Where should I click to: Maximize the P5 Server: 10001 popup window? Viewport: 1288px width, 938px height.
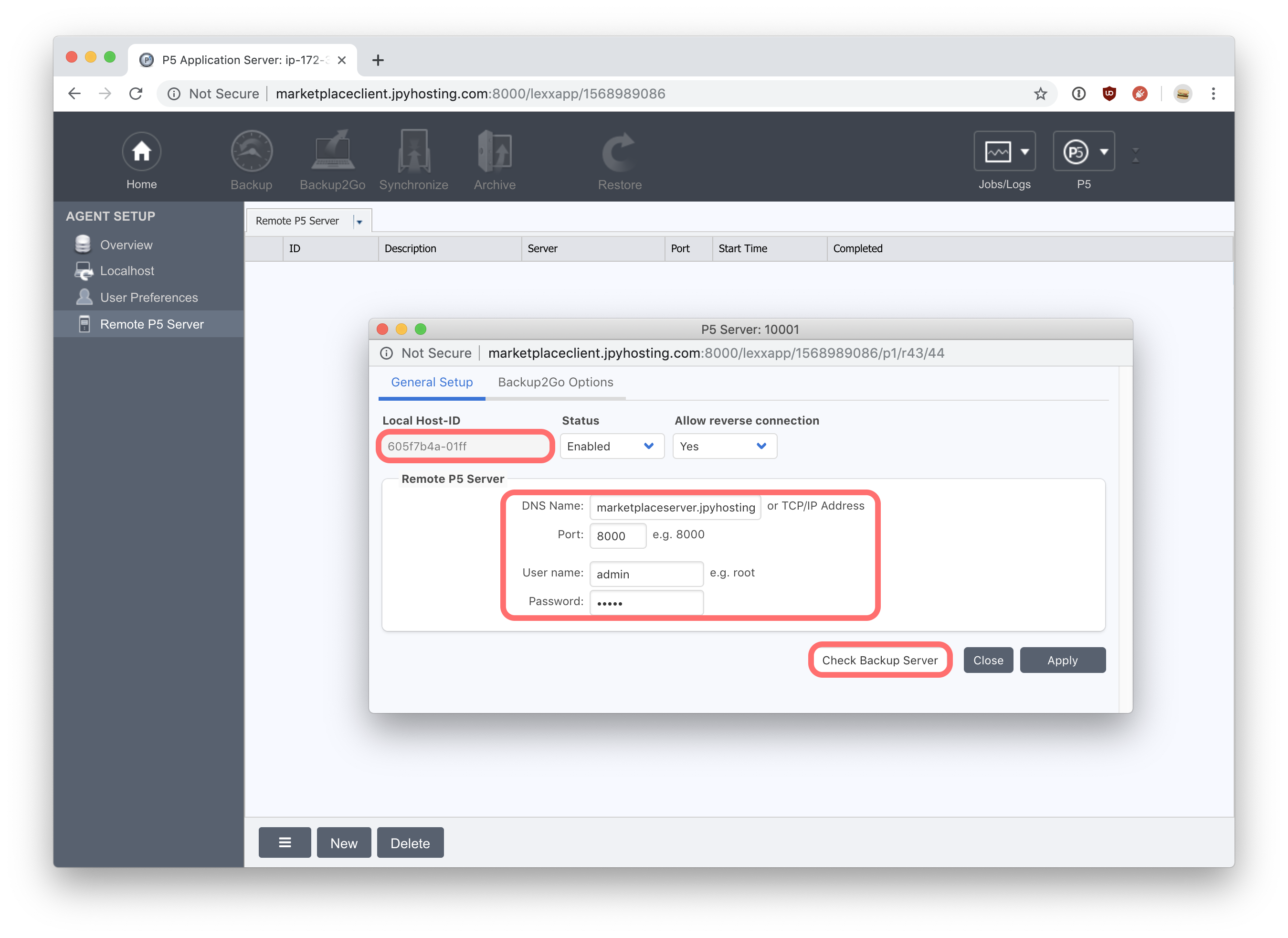[421, 330]
